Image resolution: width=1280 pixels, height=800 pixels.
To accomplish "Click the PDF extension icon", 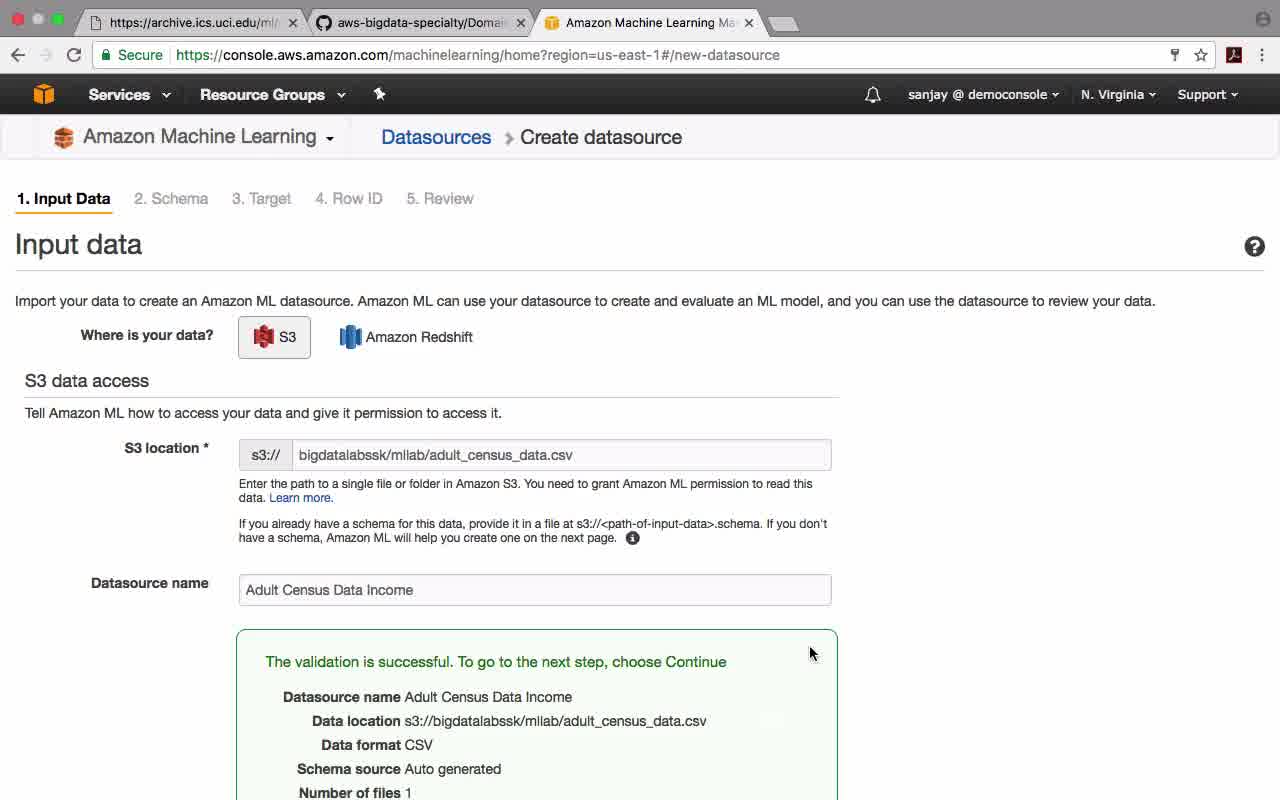I will (1234, 55).
